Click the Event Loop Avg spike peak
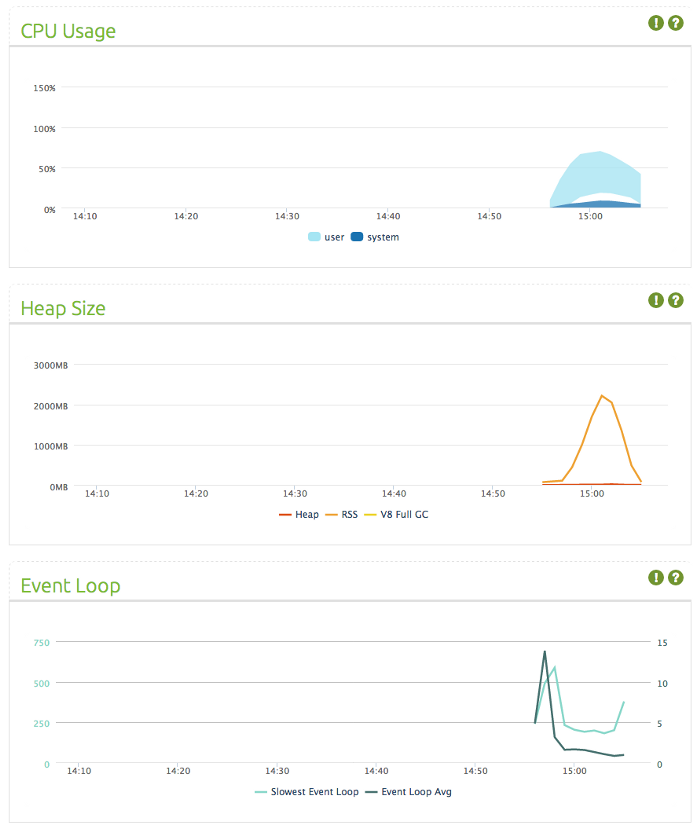 [544, 652]
